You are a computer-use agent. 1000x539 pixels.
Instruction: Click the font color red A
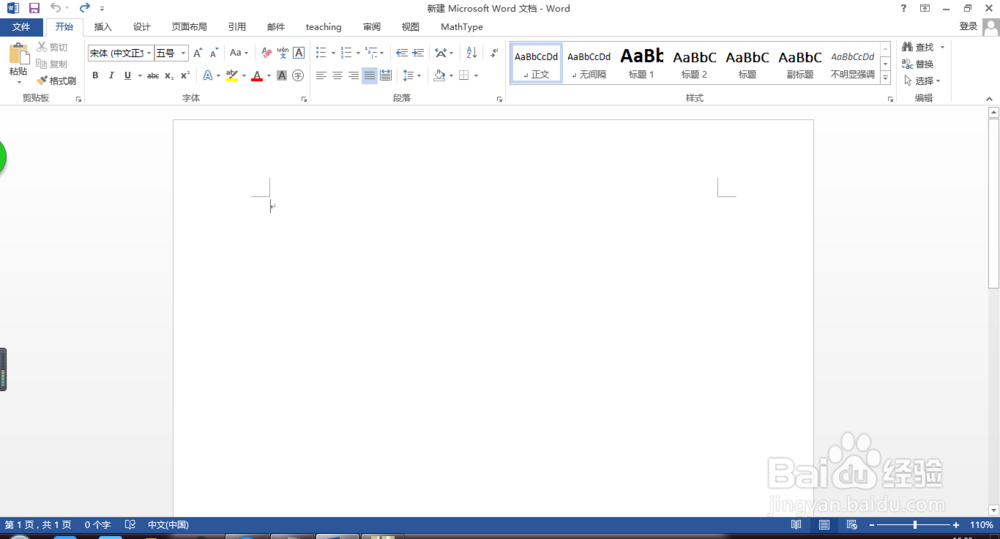click(257, 75)
